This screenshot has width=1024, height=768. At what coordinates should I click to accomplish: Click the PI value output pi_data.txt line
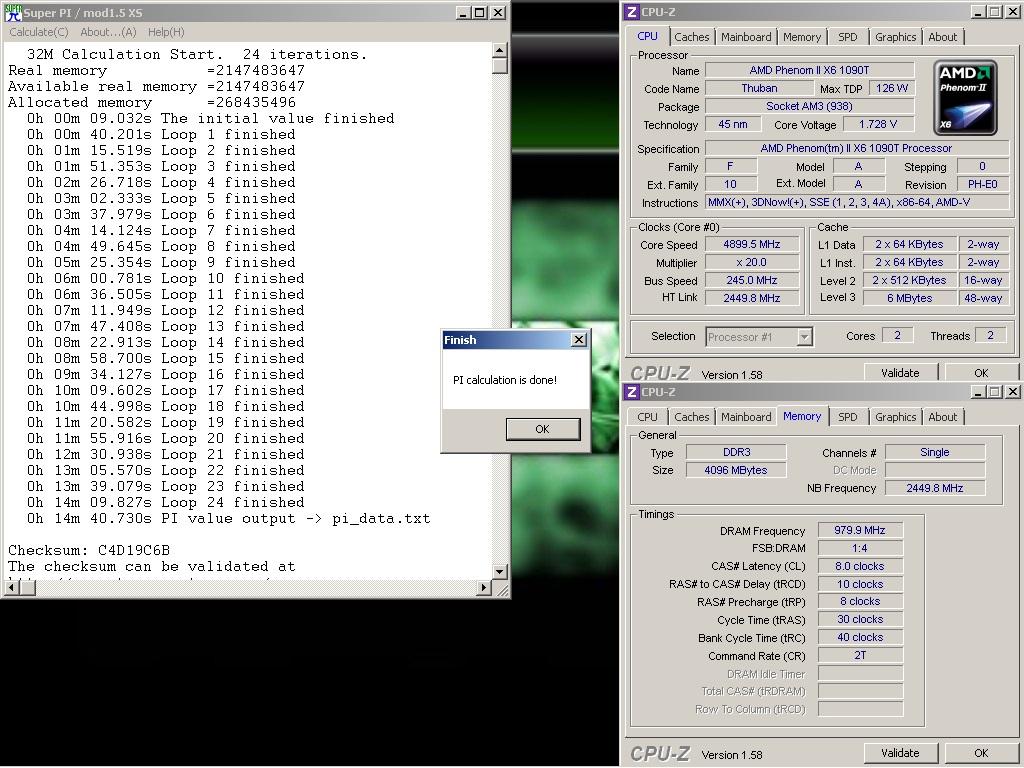click(x=229, y=519)
